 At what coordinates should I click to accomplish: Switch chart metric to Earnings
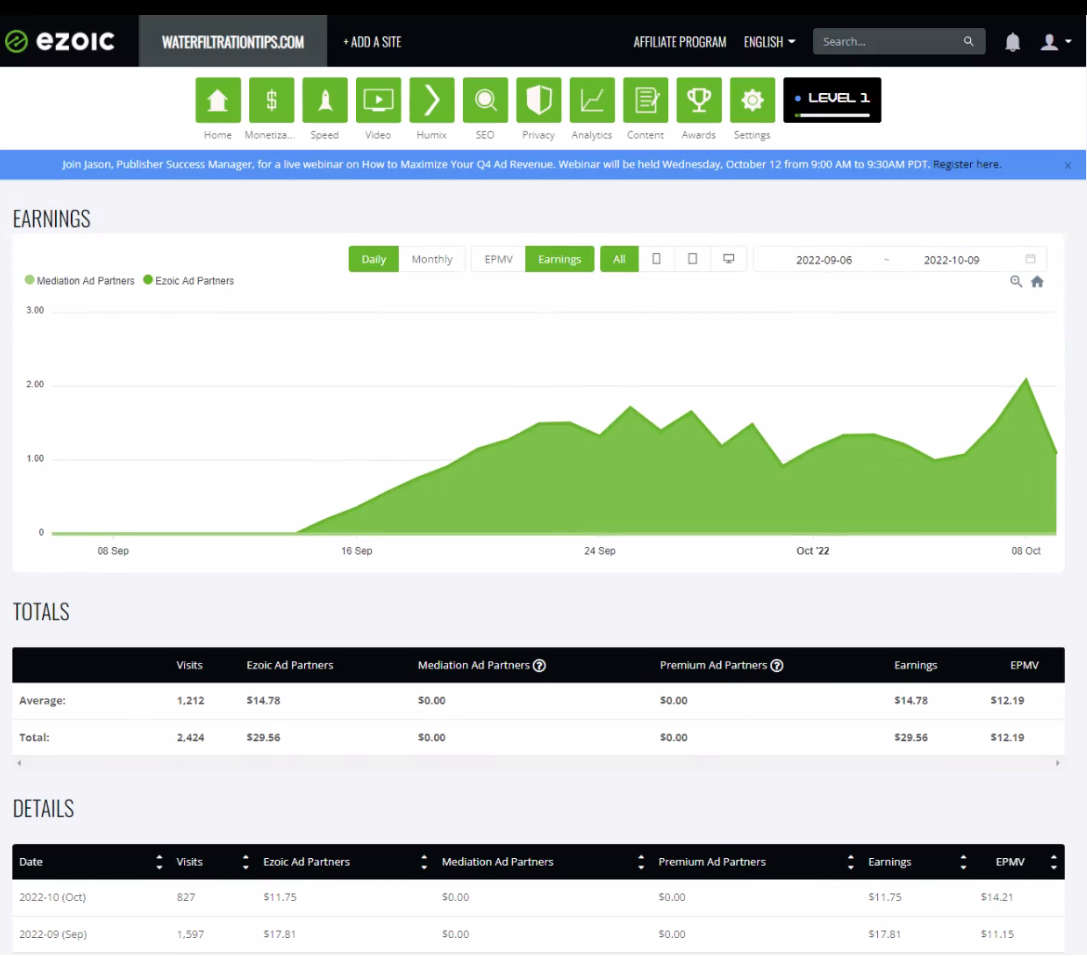pyautogui.click(x=559, y=259)
